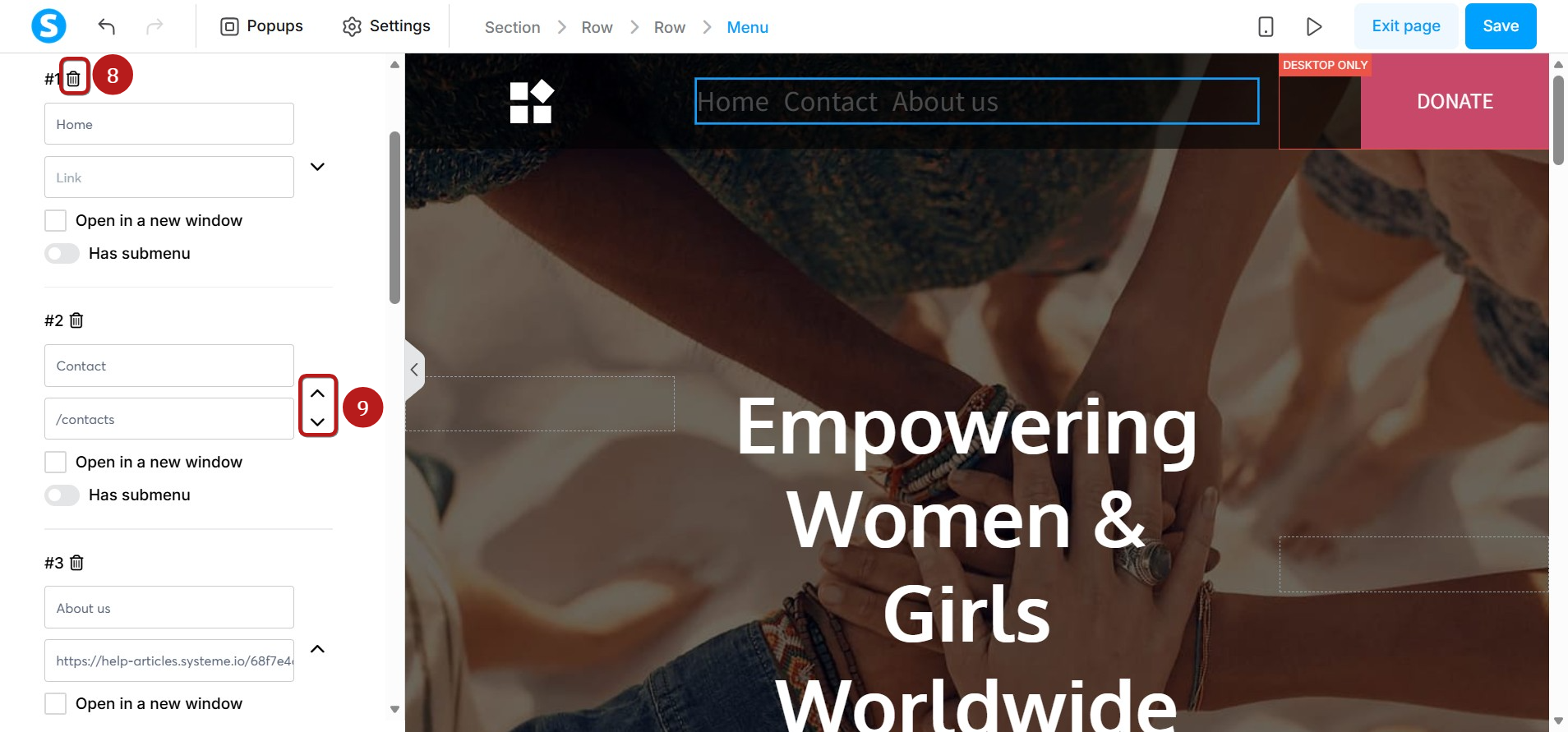The image size is (1568, 732).
Task: Click the redo arrow icon
Action: [x=154, y=26]
